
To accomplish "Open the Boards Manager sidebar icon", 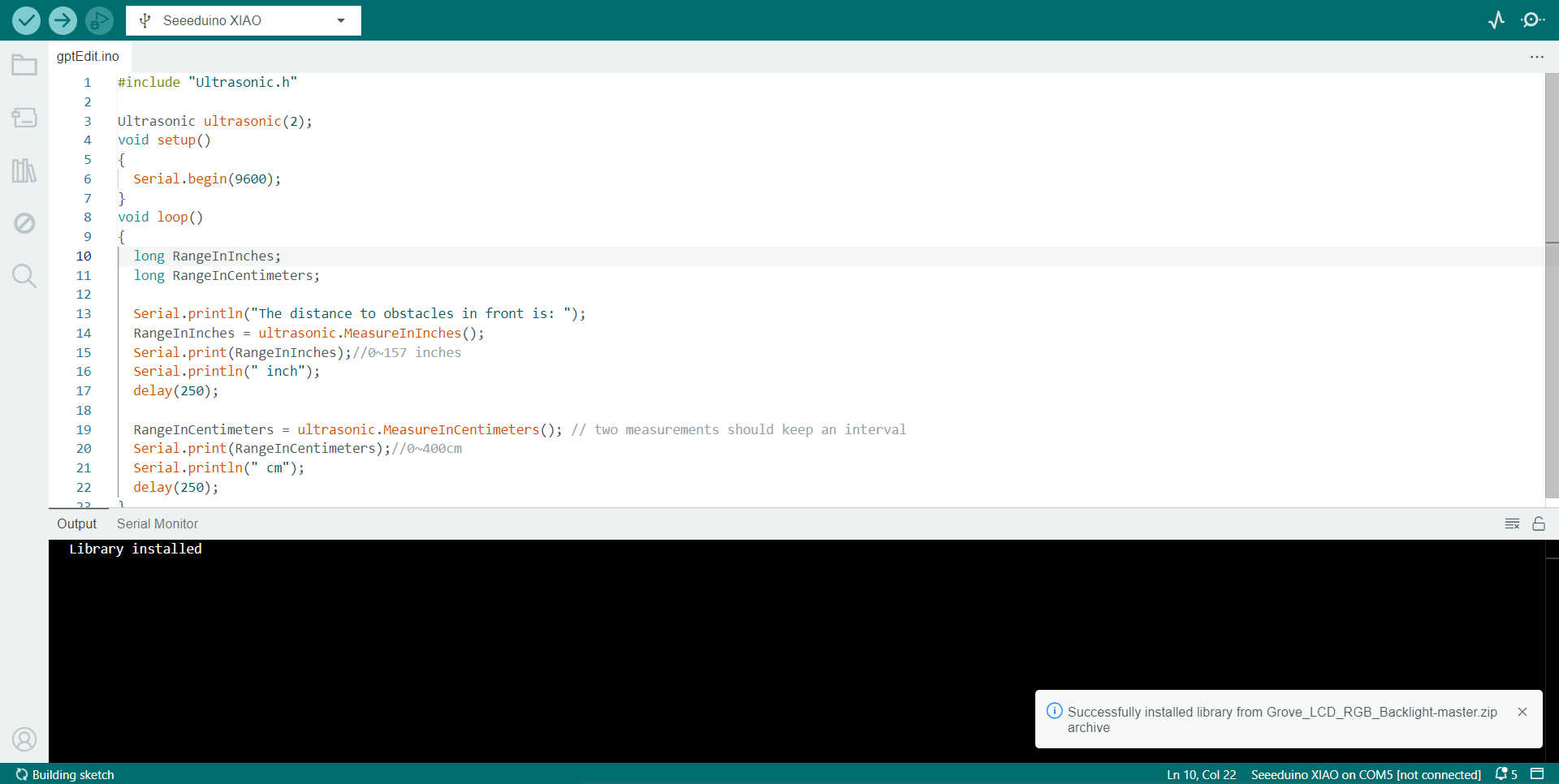I will click(24, 118).
